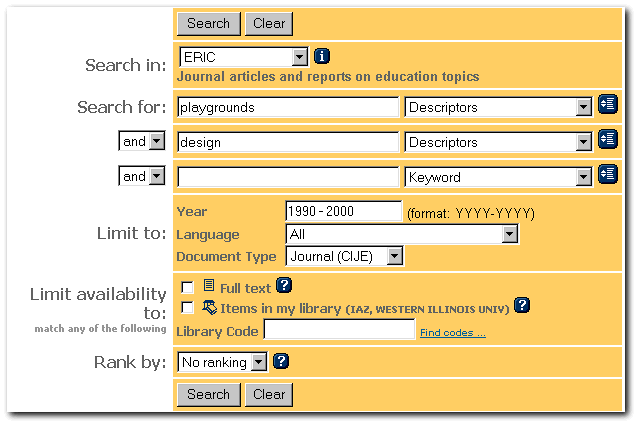Check the Items in my library box
638x425 pixels.
point(188,308)
